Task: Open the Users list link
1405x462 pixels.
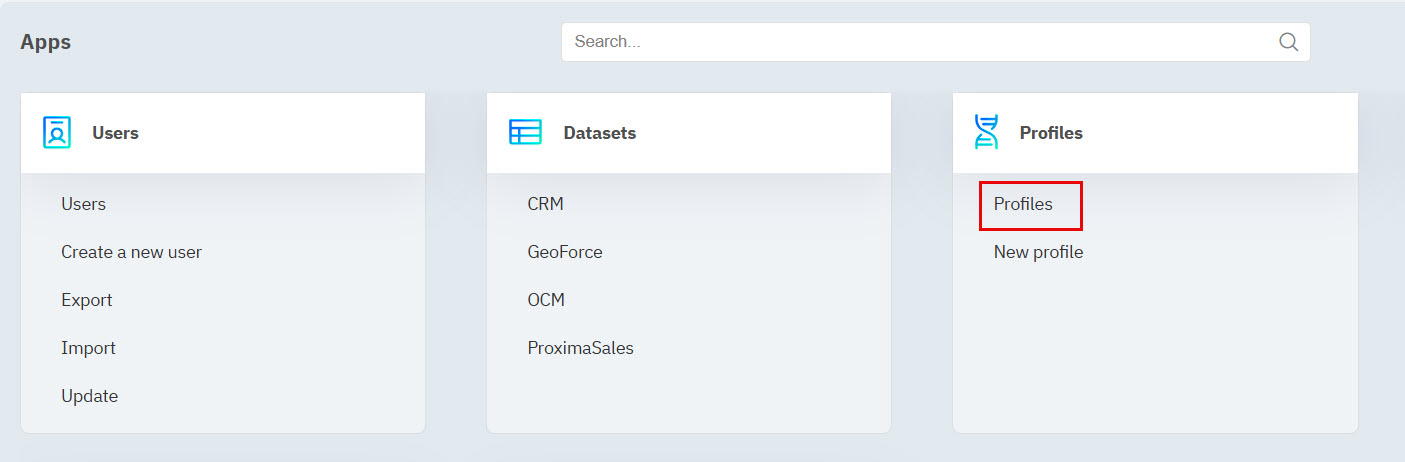Action: (x=83, y=204)
